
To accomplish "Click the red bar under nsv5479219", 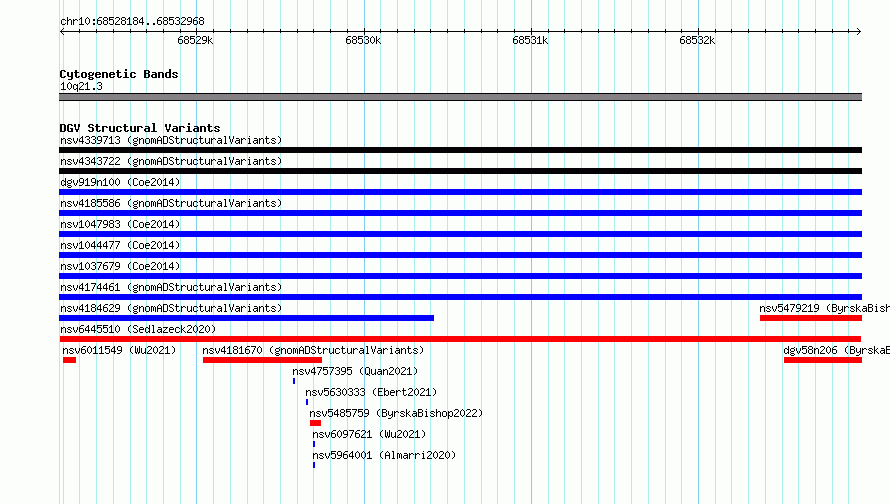I will [x=811, y=318].
